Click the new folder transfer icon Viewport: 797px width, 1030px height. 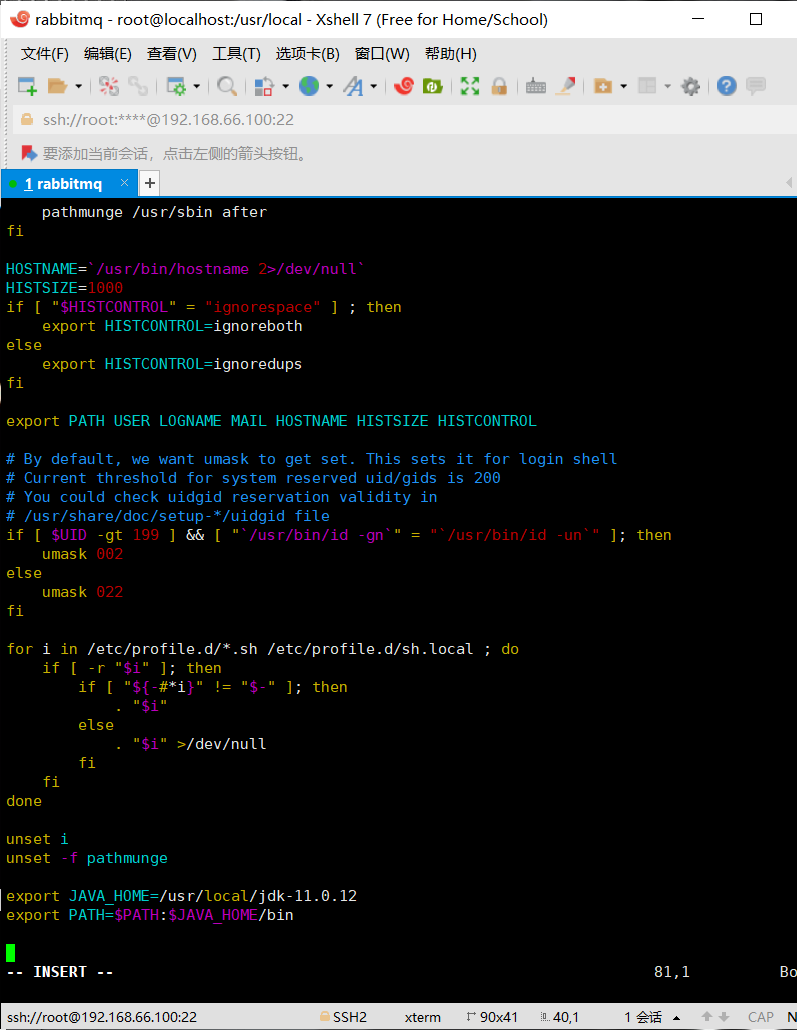click(603, 86)
